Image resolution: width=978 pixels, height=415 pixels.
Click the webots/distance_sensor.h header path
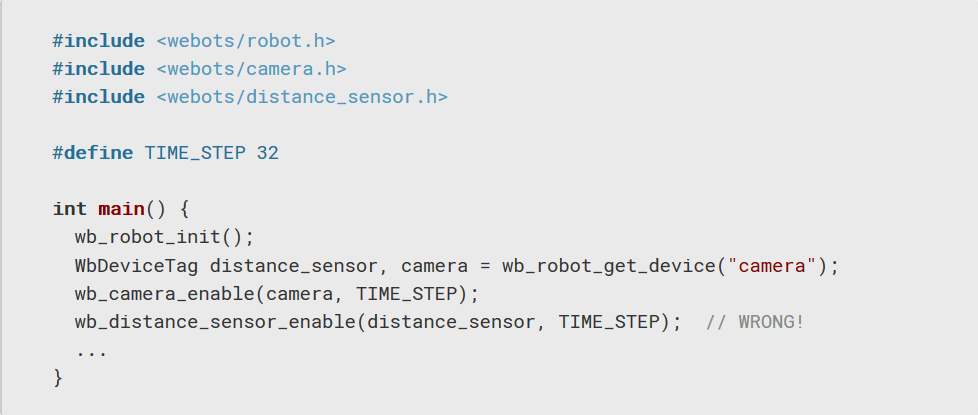pos(301,97)
